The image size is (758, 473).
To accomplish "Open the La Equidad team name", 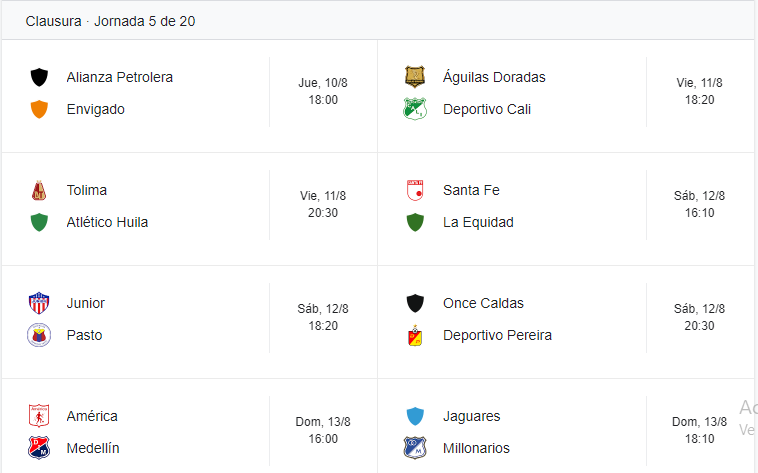I will (x=478, y=222).
